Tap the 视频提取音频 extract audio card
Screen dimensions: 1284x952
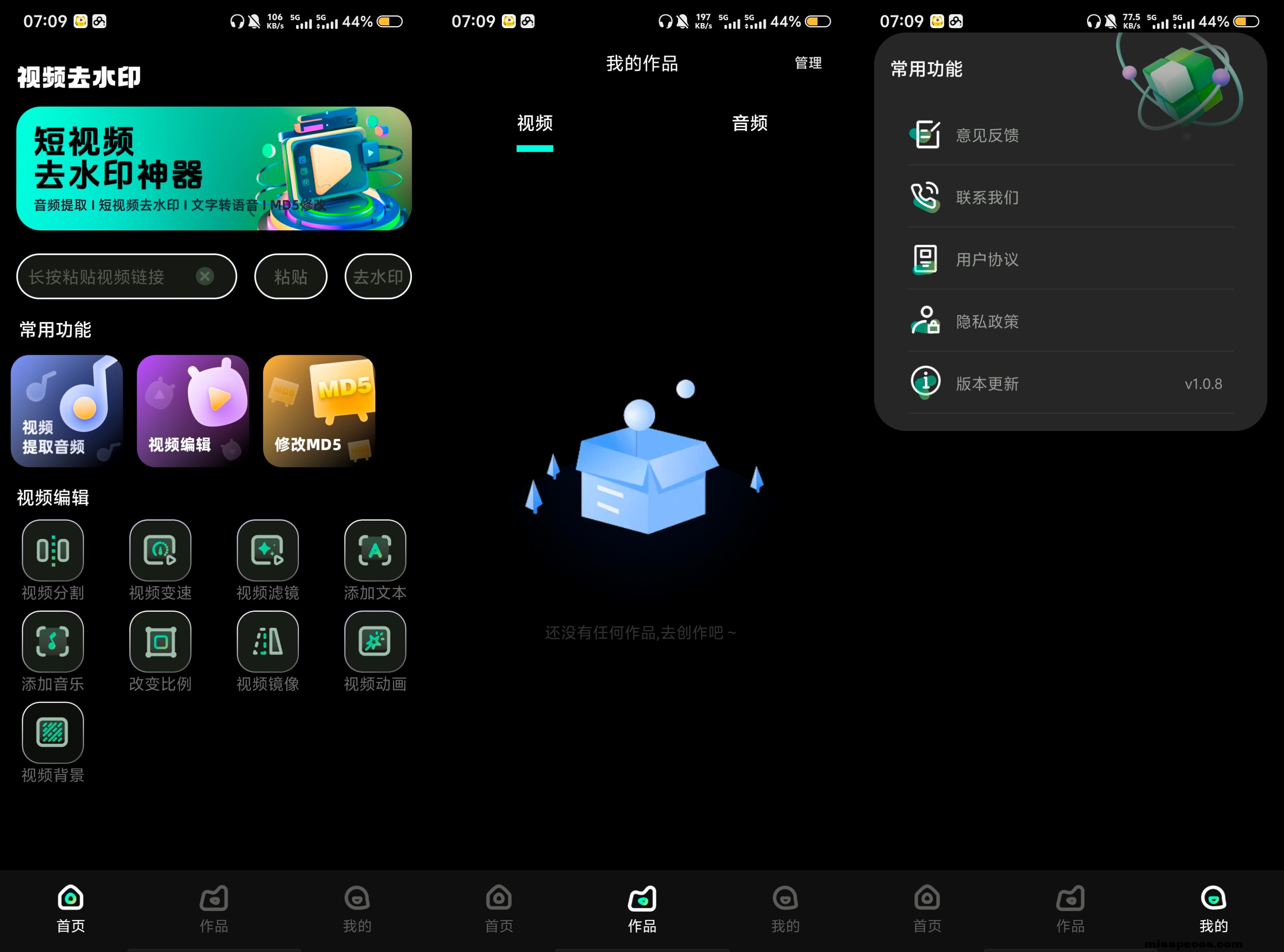pos(67,411)
